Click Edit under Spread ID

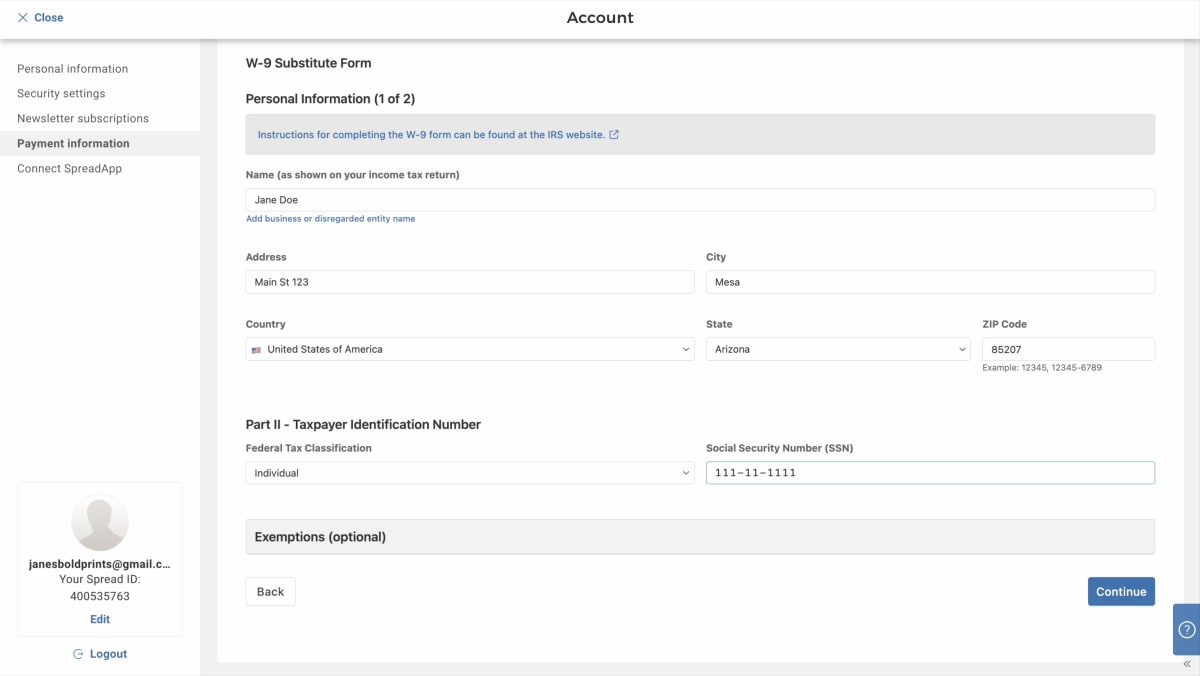coord(100,620)
